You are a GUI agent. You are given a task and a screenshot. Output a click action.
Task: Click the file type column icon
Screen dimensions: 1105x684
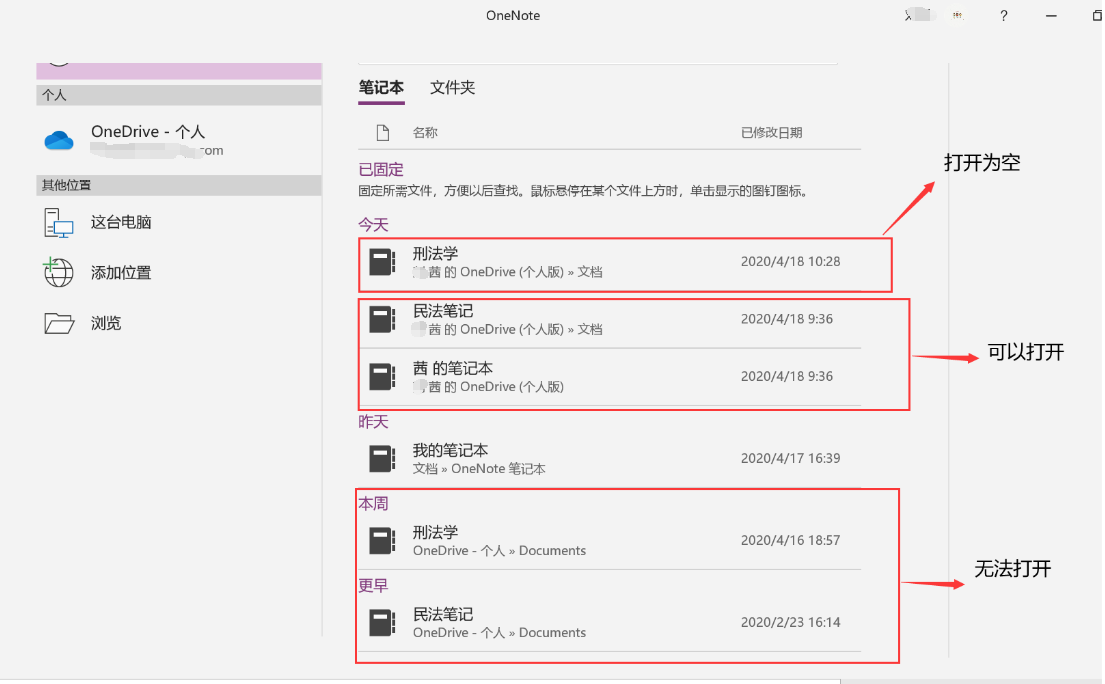click(383, 132)
